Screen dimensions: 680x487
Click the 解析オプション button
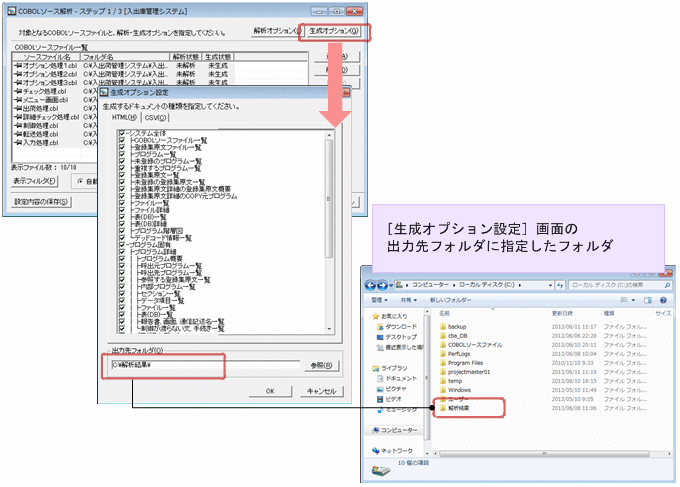[277, 31]
